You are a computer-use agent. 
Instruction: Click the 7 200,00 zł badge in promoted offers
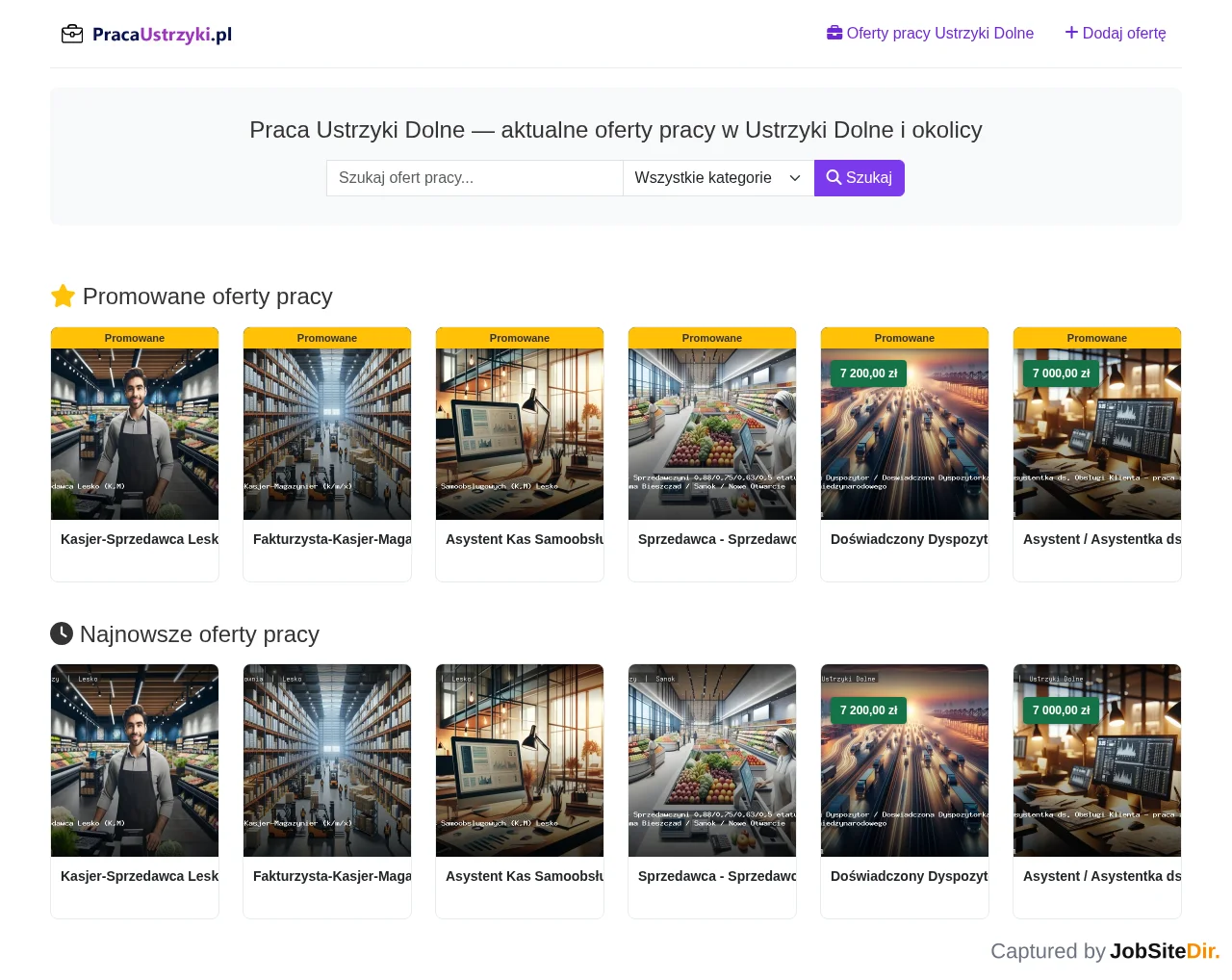tap(869, 374)
